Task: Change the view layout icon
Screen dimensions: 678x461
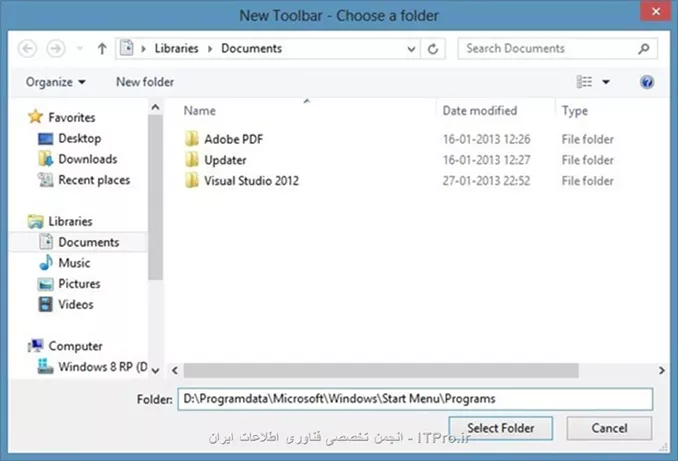Action: (x=584, y=82)
